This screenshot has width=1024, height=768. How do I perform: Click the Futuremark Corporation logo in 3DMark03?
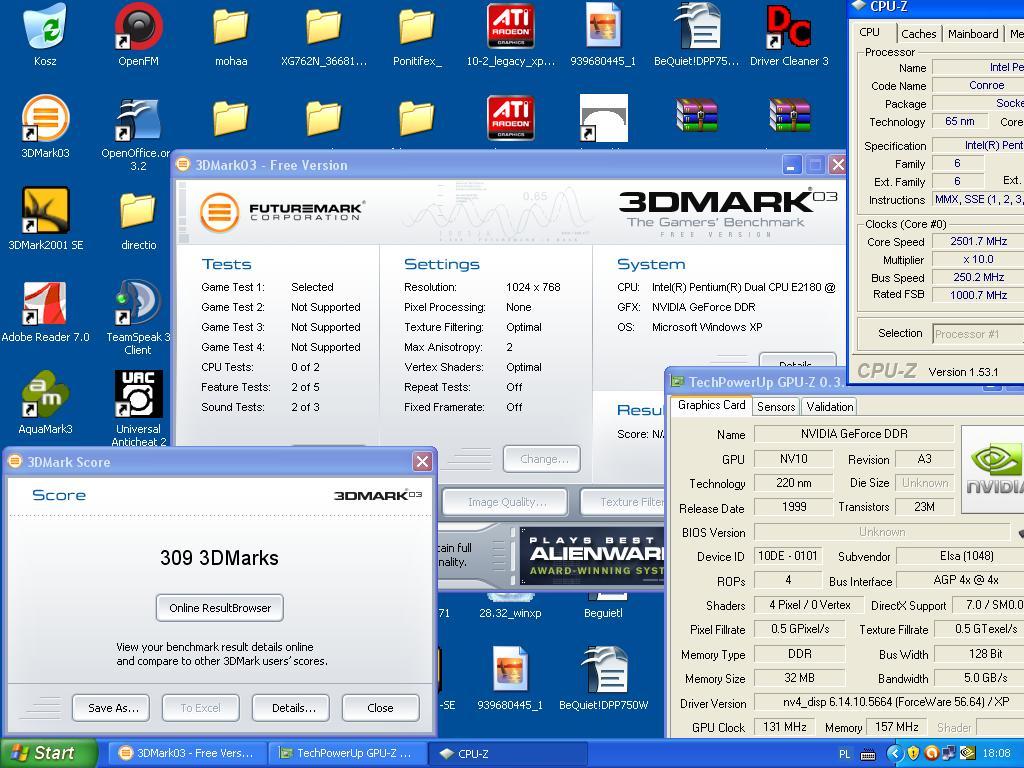[x=282, y=212]
